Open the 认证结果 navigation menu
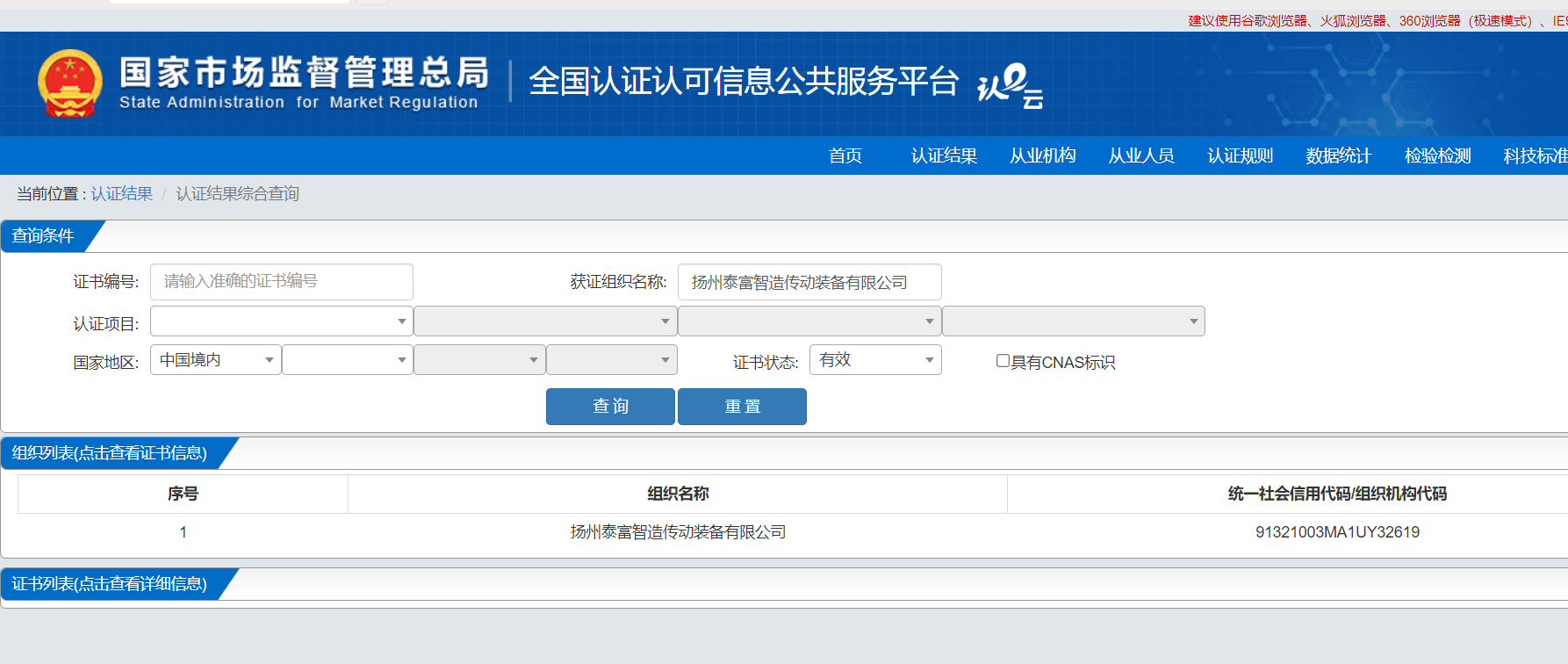The image size is (1568, 664). tap(944, 155)
